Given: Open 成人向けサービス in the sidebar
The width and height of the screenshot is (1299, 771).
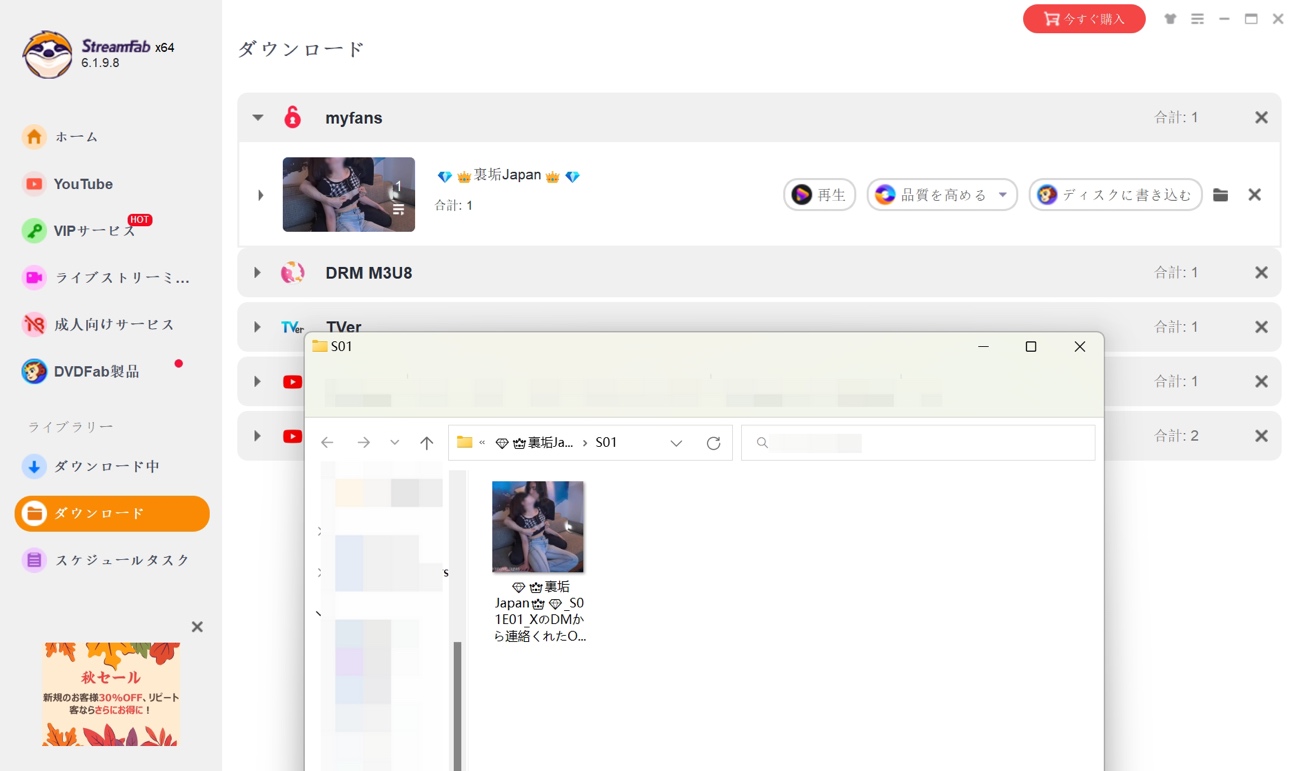Looking at the screenshot, I should 99,324.
